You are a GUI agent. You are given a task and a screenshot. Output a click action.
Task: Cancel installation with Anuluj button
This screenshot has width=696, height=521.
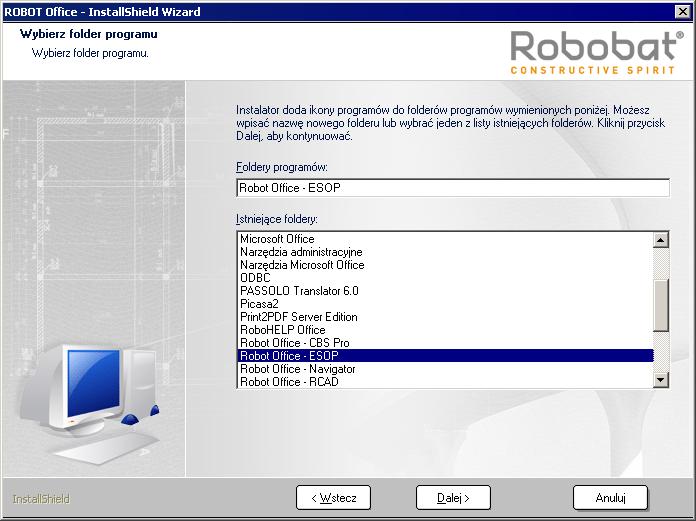pyautogui.click(x=610, y=497)
